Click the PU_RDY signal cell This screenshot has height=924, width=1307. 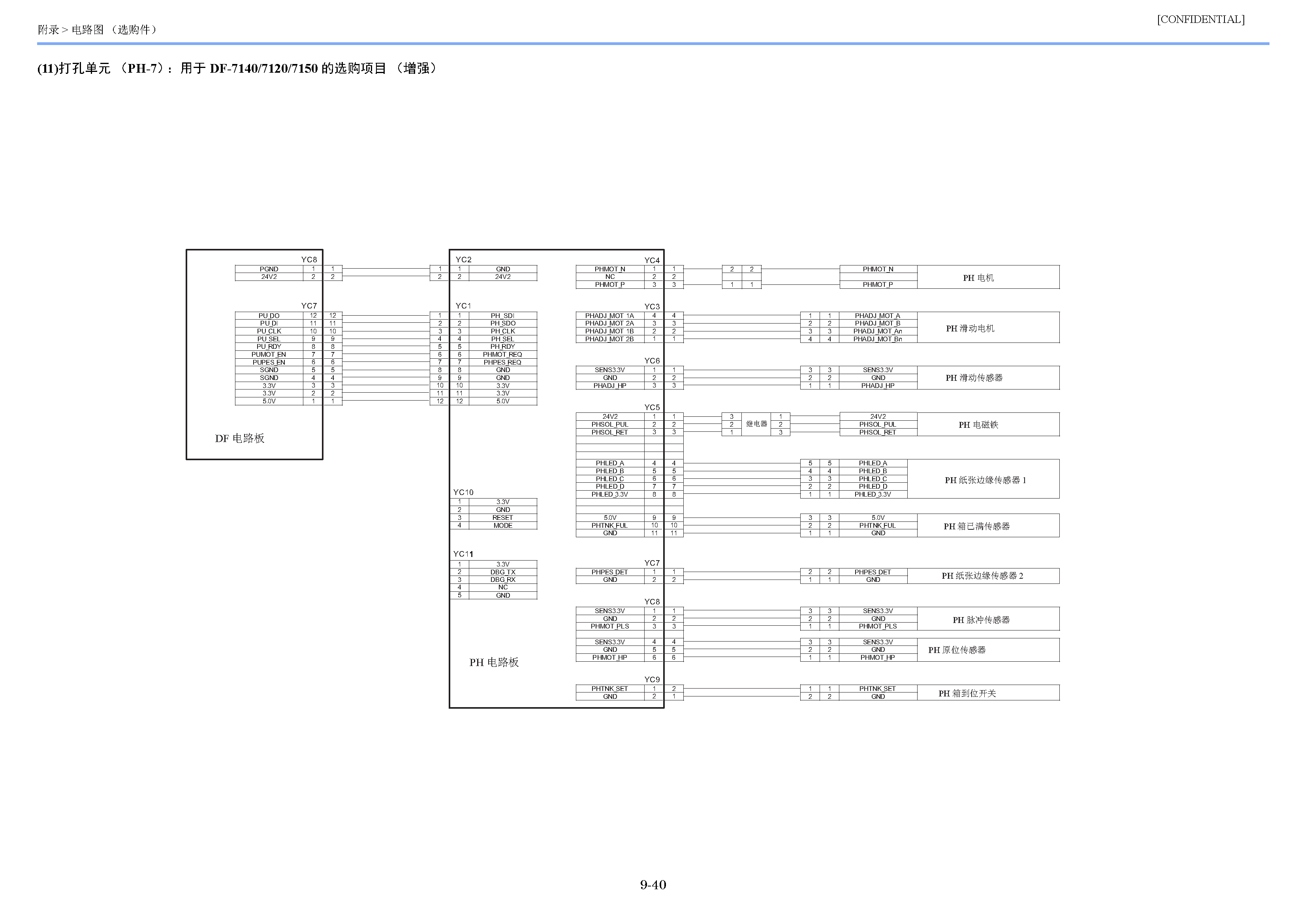pos(269,347)
